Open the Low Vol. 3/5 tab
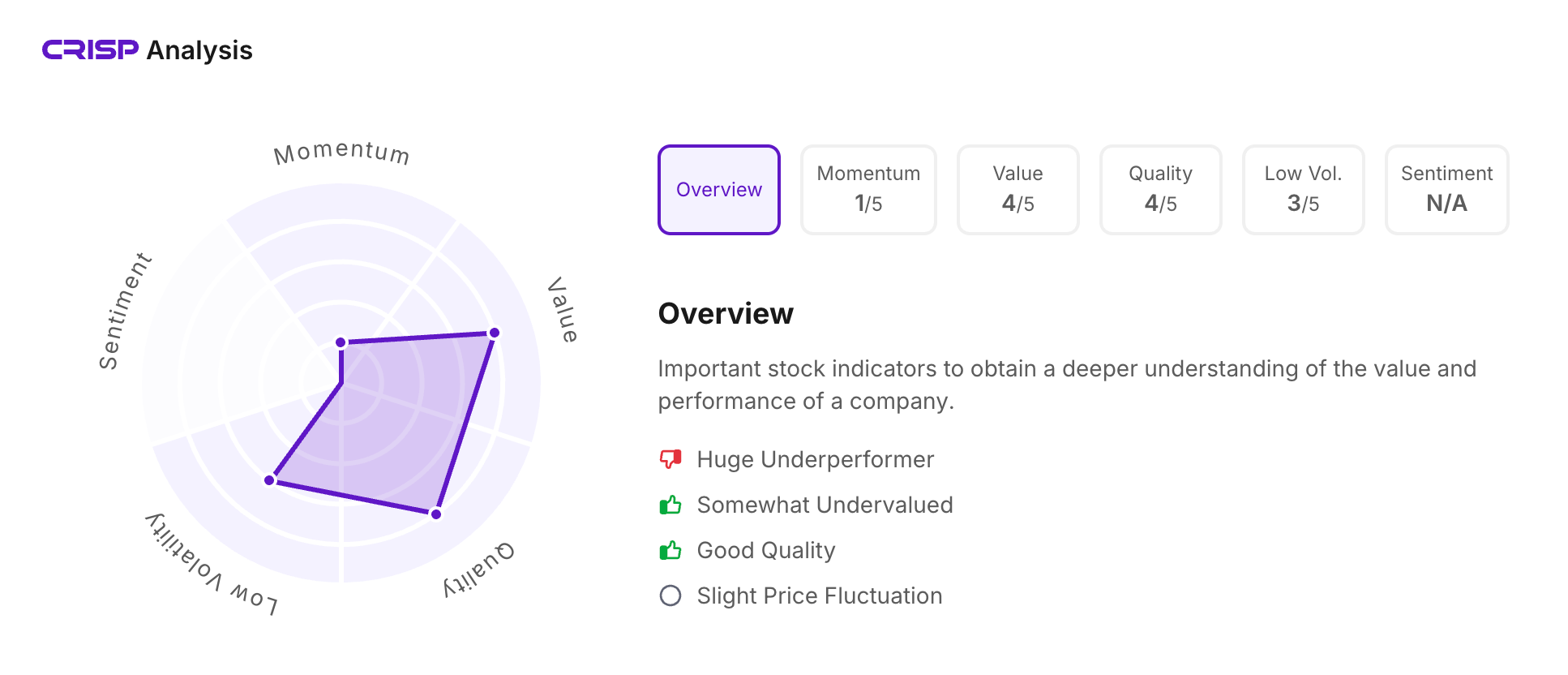The height and width of the screenshot is (675, 1568). pyautogui.click(x=1303, y=190)
